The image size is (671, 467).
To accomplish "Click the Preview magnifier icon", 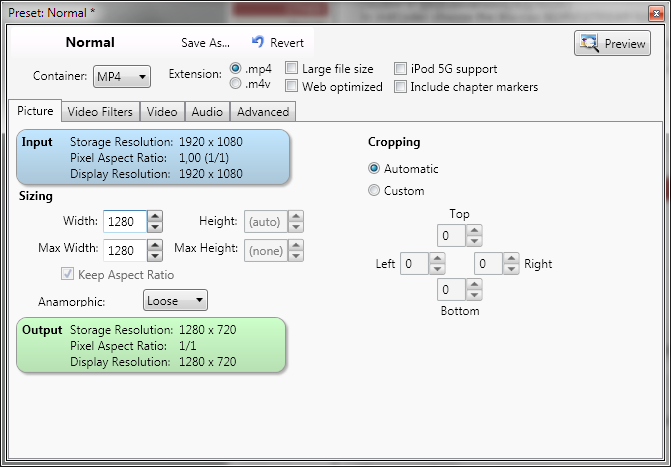I will coord(590,43).
